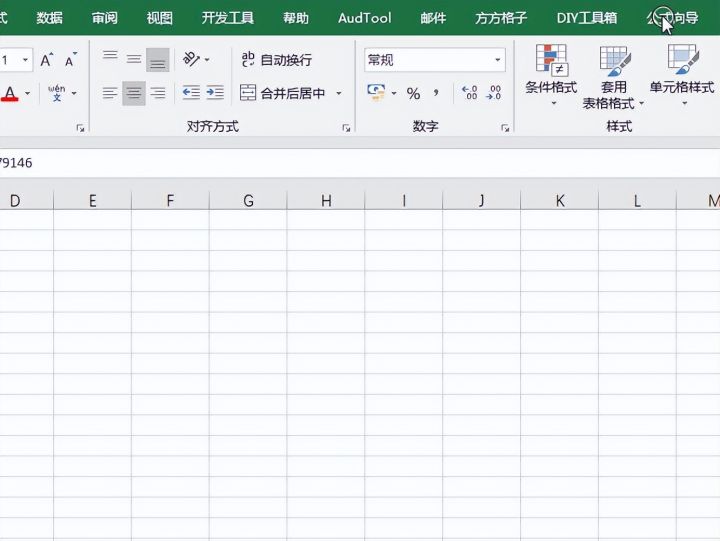Image resolution: width=720 pixels, height=541 pixels.
Task: Open 单元格样式 cell styles
Action: click(682, 76)
